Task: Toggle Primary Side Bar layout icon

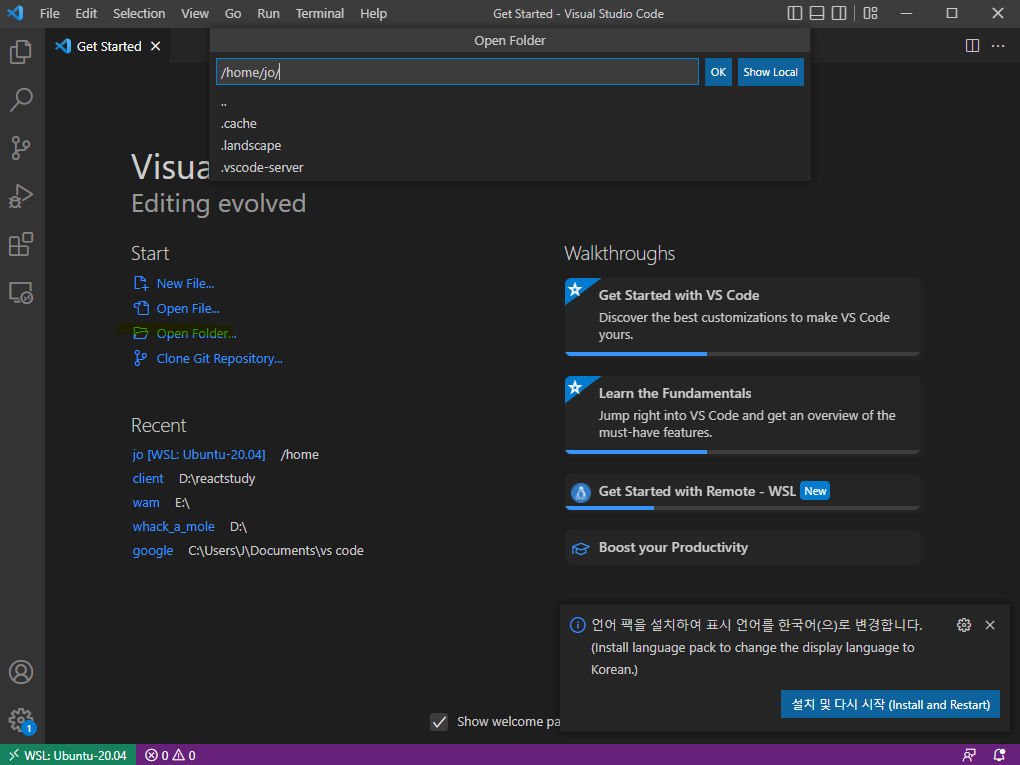Action: click(794, 13)
